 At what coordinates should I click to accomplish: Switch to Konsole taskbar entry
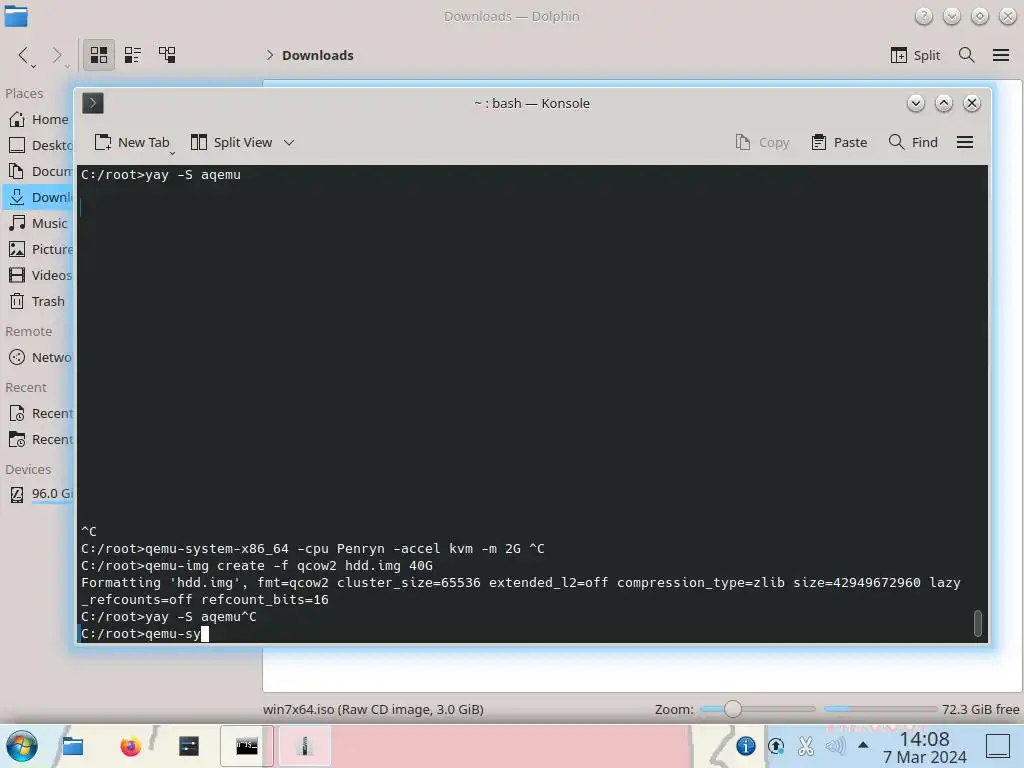(x=246, y=746)
